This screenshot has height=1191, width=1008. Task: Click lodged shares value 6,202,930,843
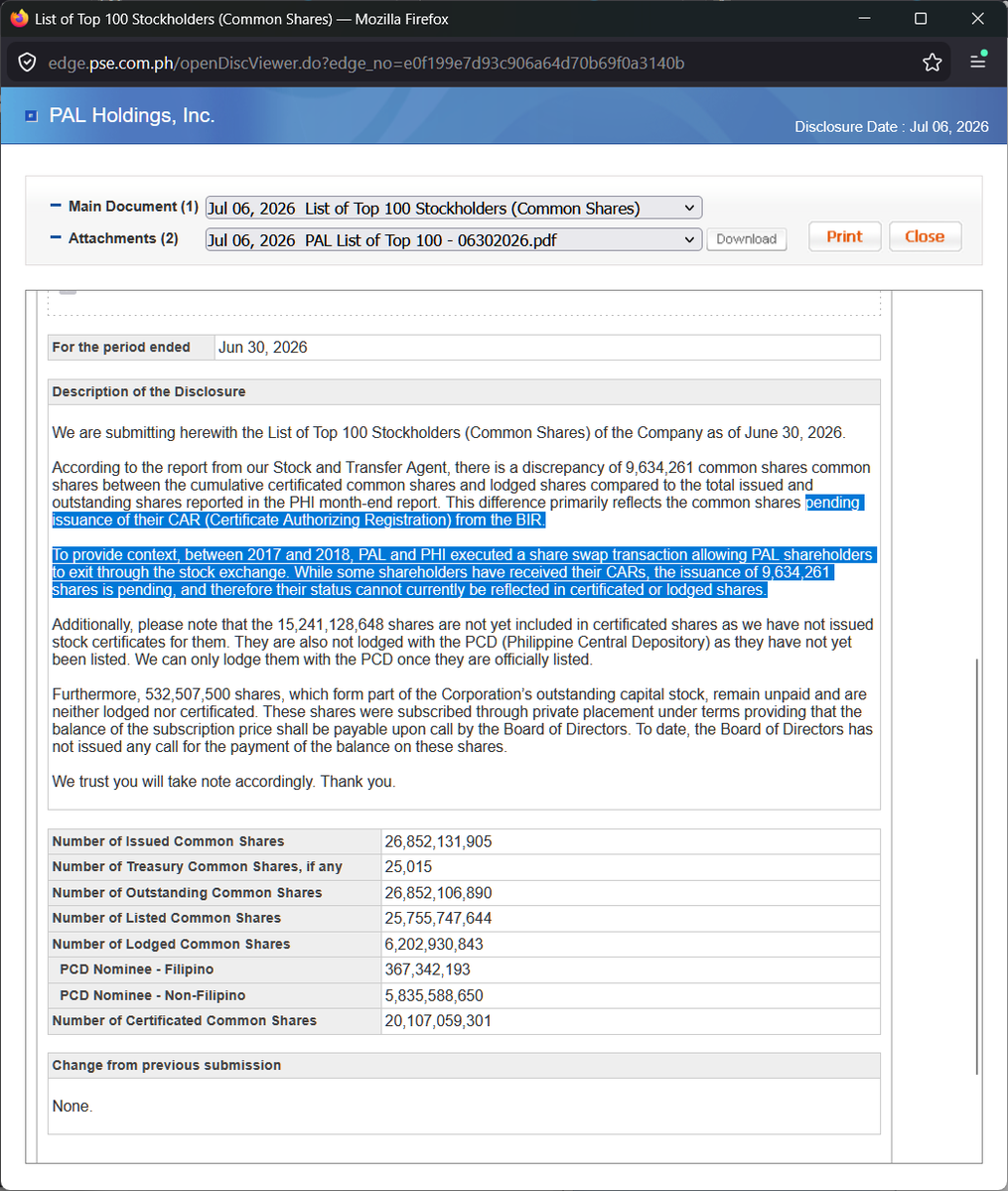coord(434,944)
